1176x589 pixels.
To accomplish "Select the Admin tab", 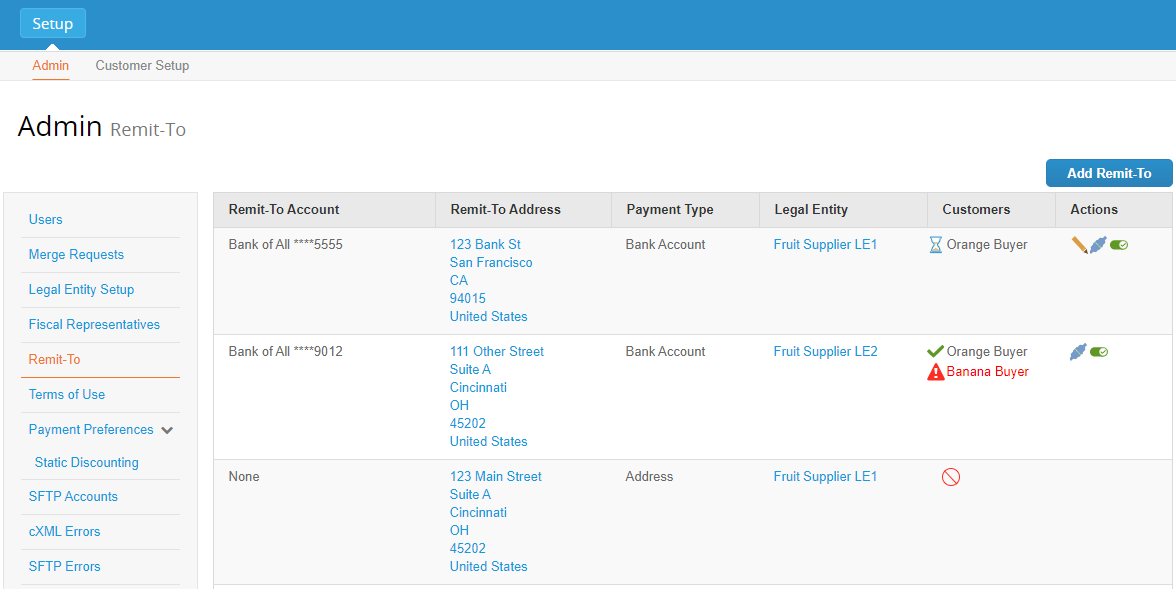I will coord(51,66).
